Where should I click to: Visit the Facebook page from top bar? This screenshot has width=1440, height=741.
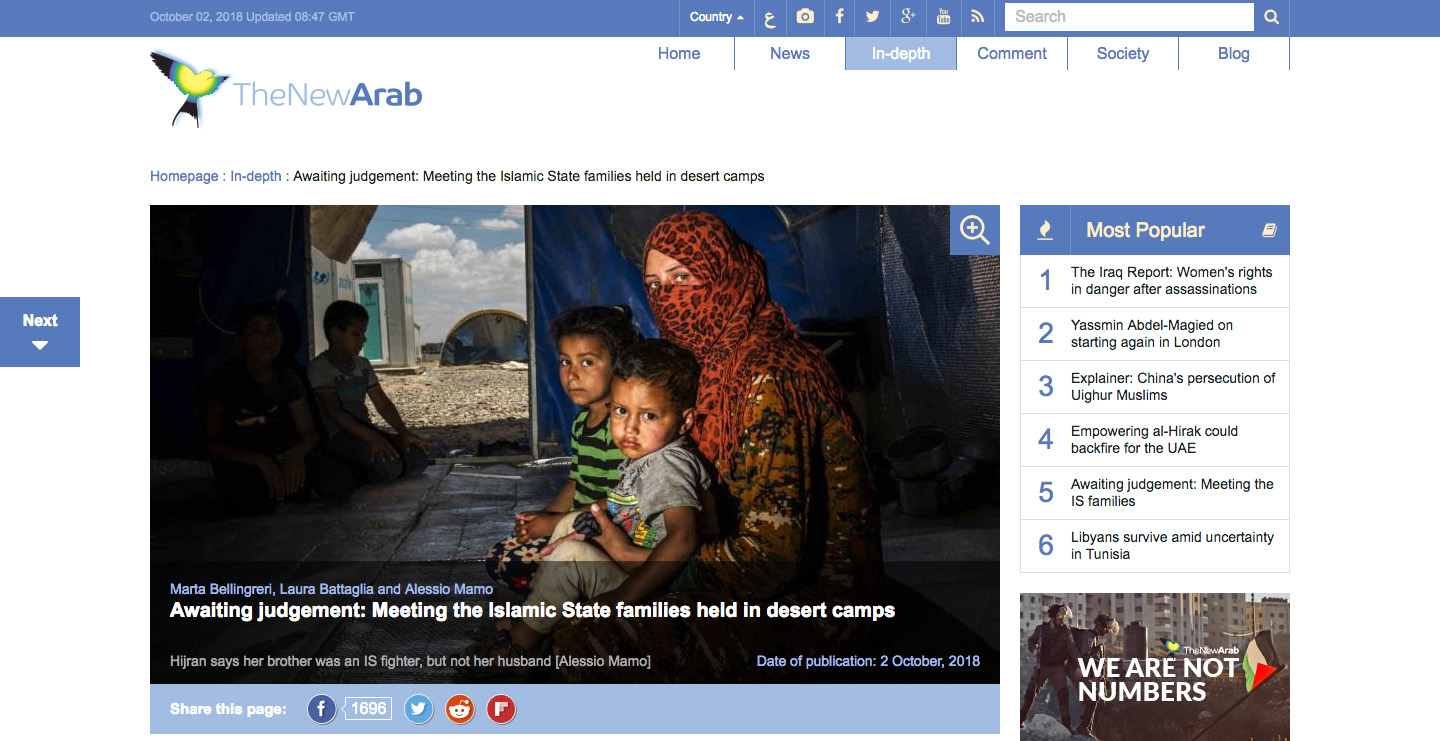[x=840, y=17]
